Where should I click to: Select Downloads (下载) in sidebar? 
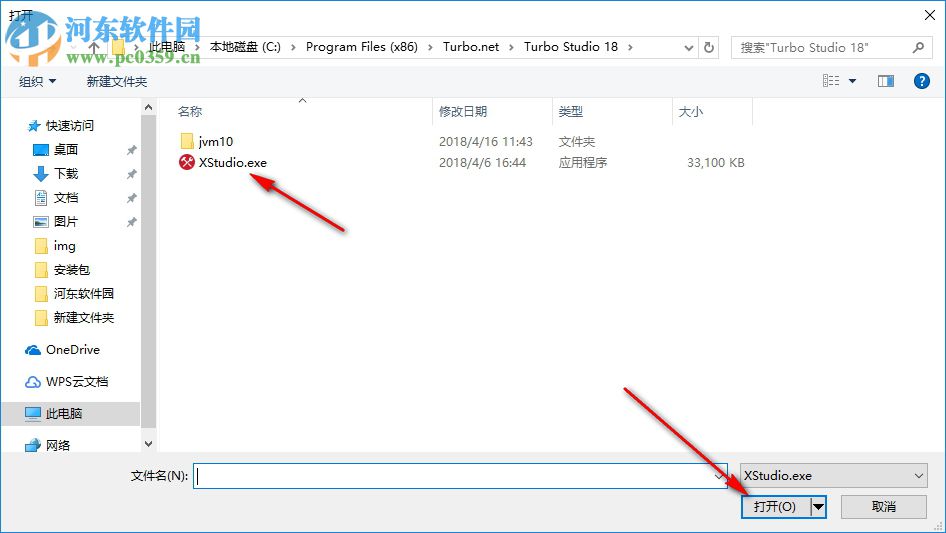[x=66, y=174]
